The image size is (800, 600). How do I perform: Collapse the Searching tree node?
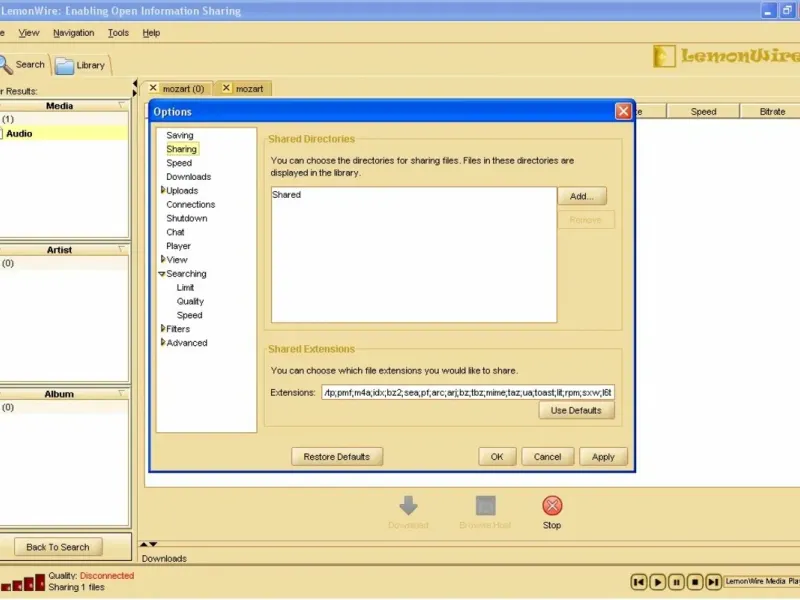click(x=162, y=274)
